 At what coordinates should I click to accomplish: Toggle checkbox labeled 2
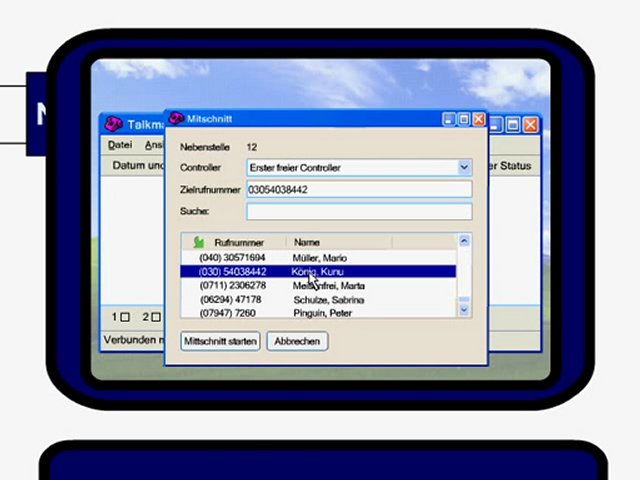pyautogui.click(x=156, y=317)
